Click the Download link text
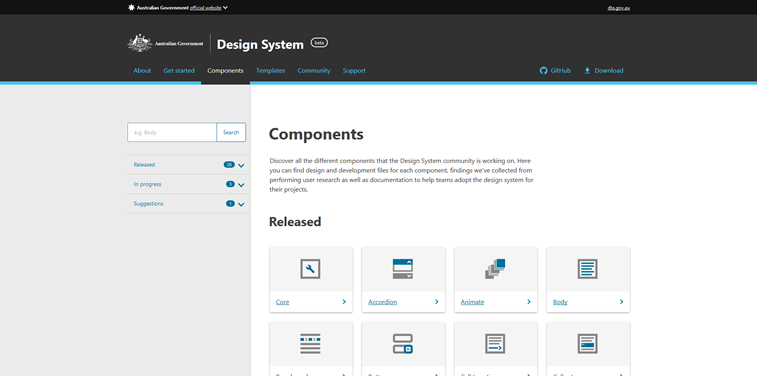The width and height of the screenshot is (757, 376). click(609, 70)
